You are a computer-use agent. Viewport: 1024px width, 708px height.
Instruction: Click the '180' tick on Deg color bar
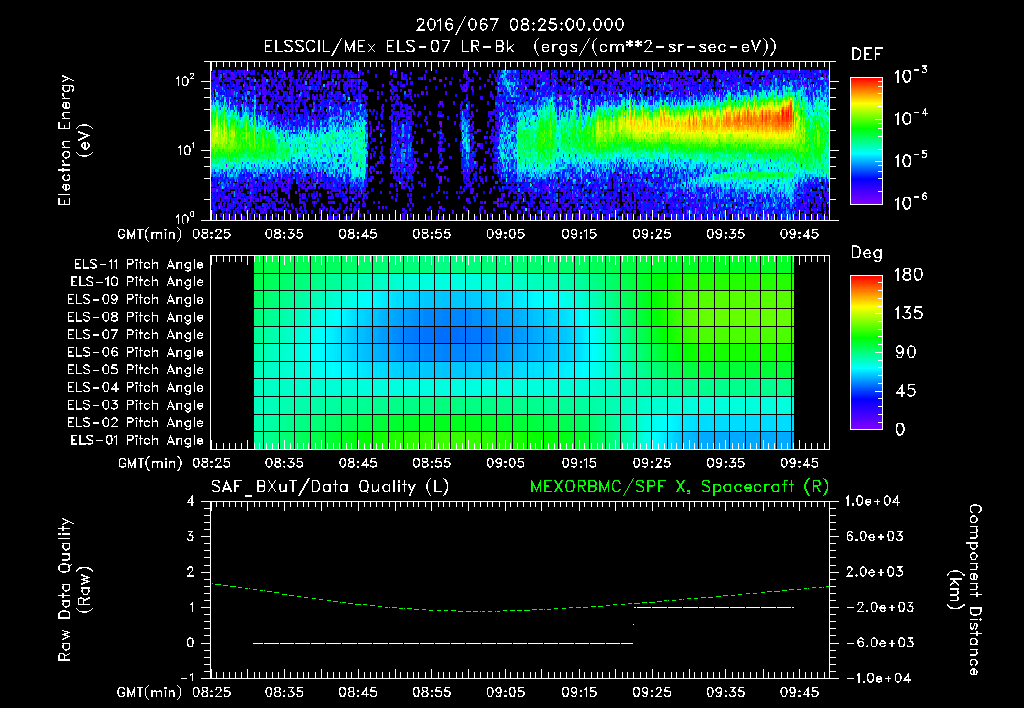(x=908, y=275)
